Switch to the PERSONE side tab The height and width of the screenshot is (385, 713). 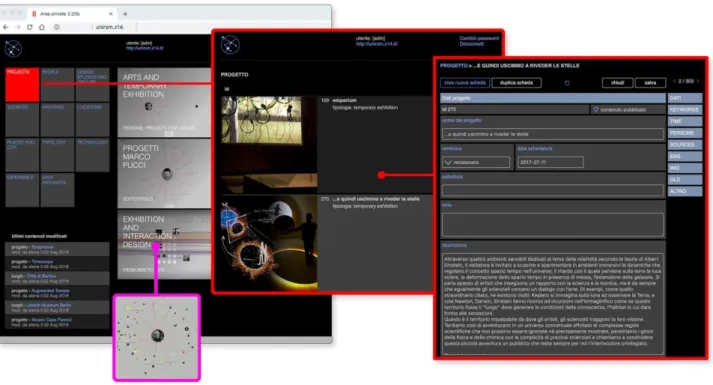point(685,133)
